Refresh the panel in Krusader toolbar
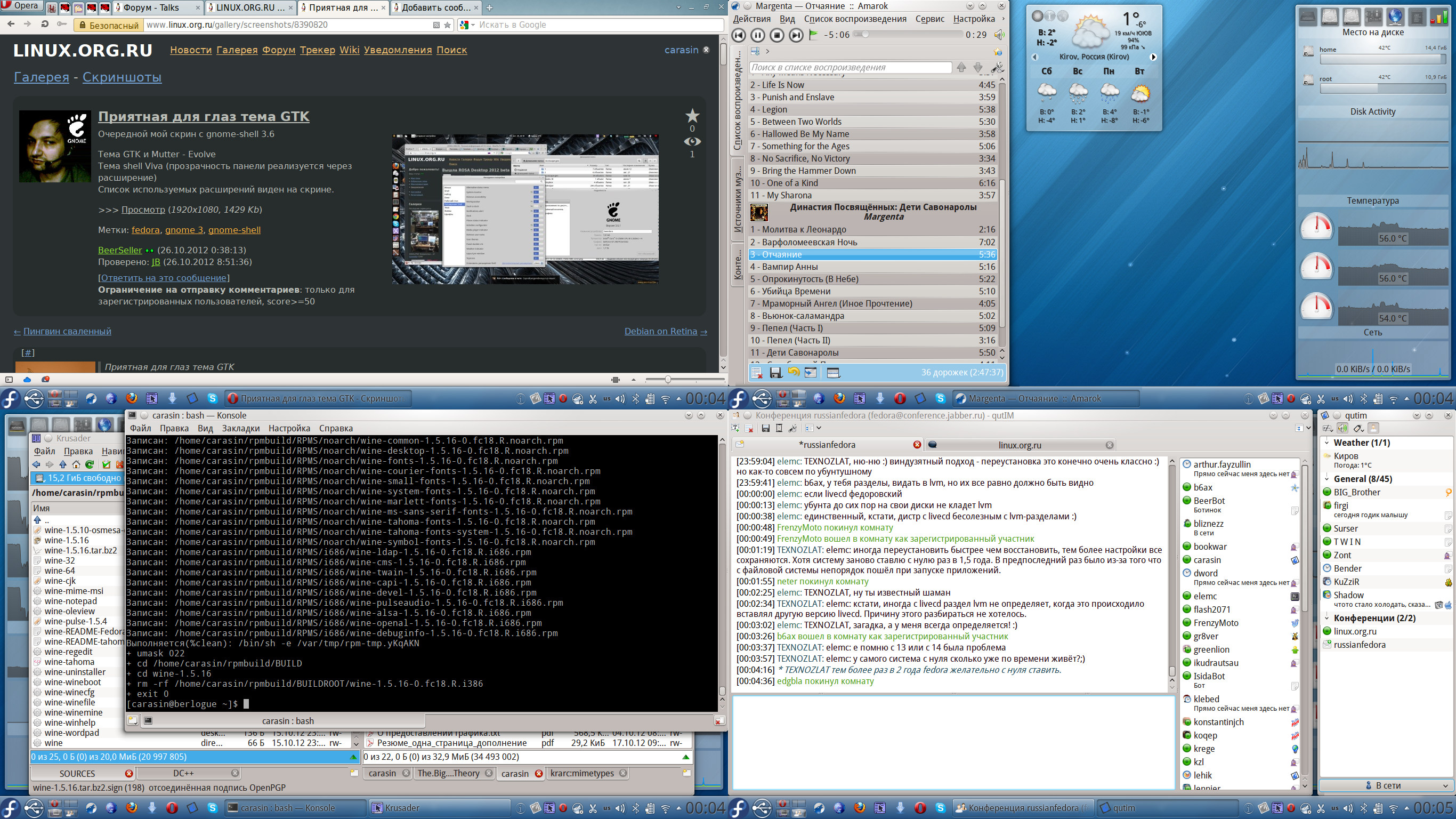This screenshot has width=1456, height=819. pyautogui.click(x=90, y=464)
